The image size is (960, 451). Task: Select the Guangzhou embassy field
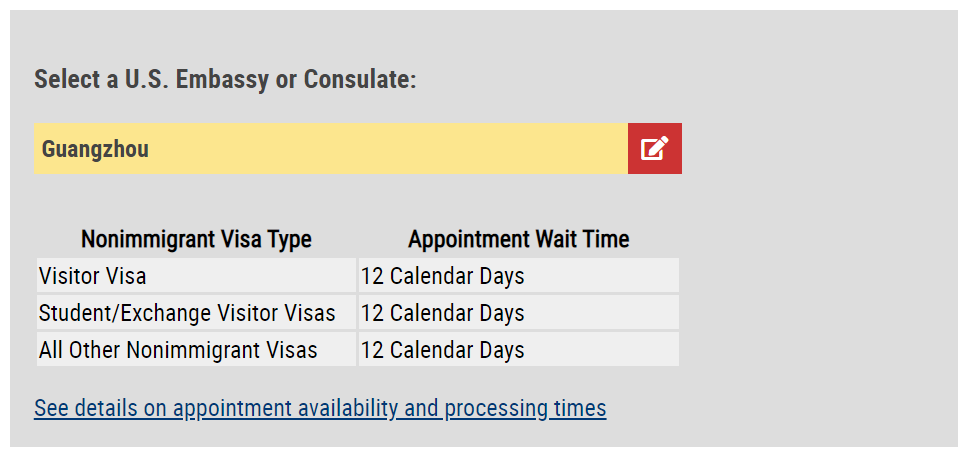click(331, 149)
